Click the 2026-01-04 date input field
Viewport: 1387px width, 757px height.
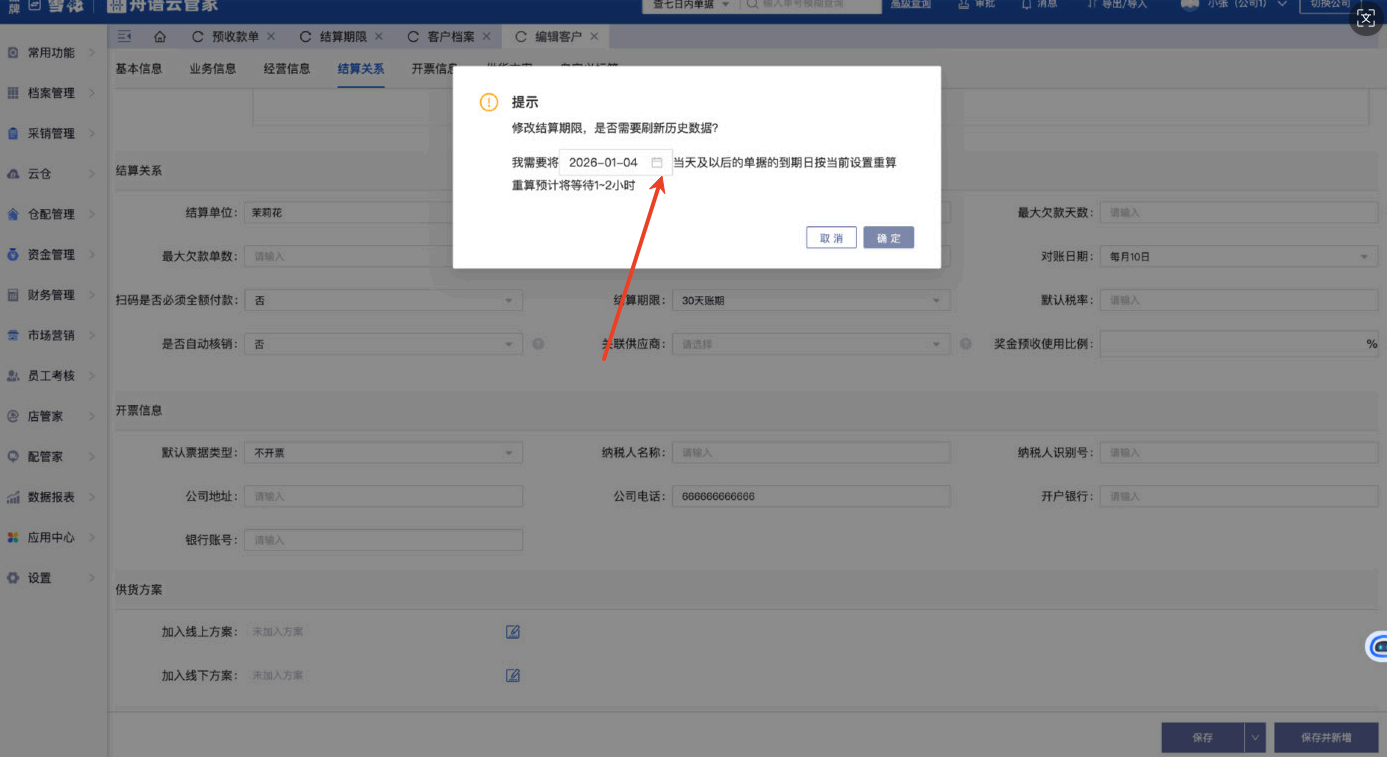[x=604, y=162]
